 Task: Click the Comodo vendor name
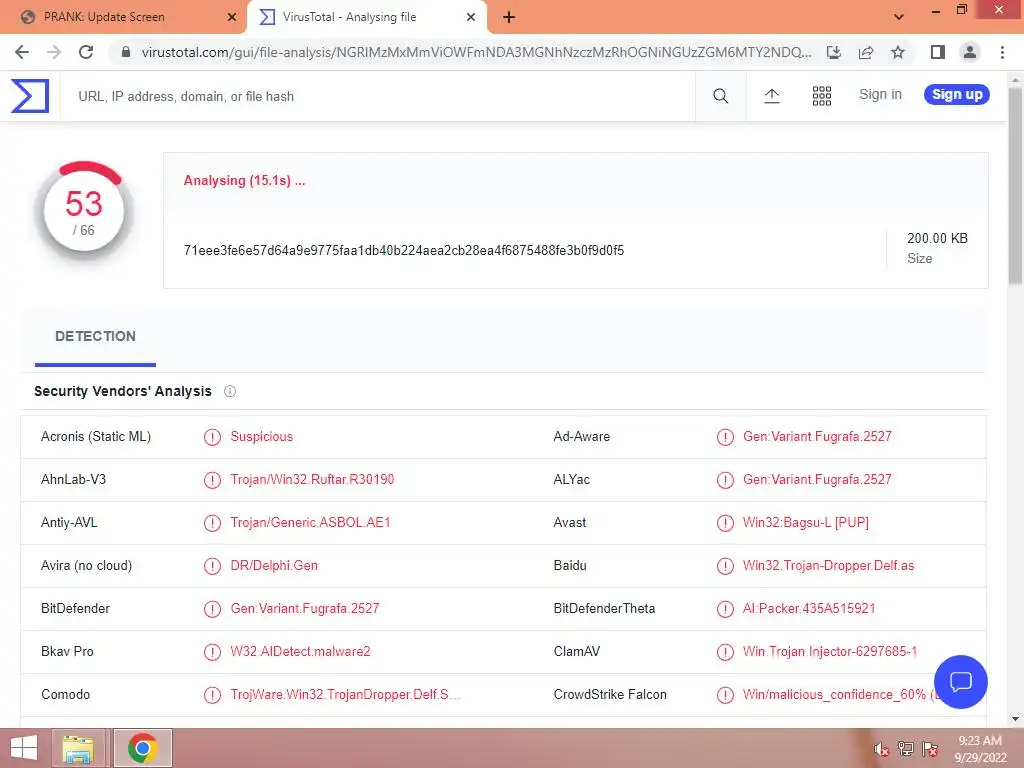click(65, 695)
